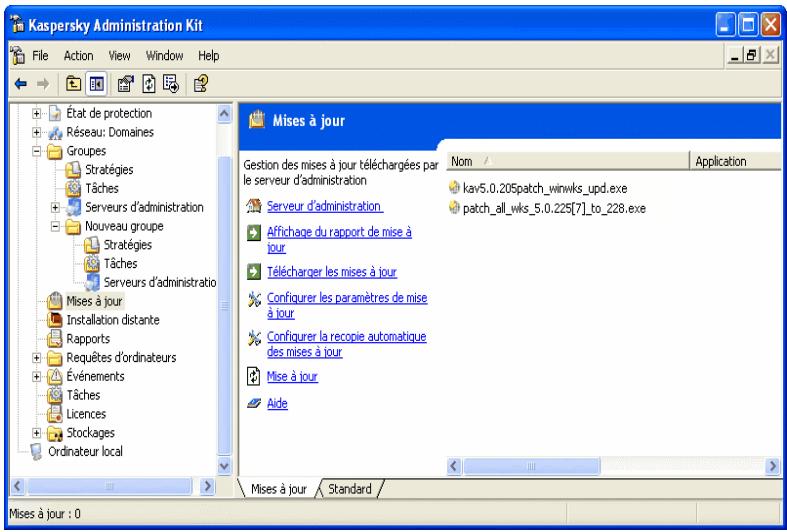Expand Serveurs d'administration under Groupes
Image resolution: width=787 pixels, height=532 pixels.
(55, 207)
